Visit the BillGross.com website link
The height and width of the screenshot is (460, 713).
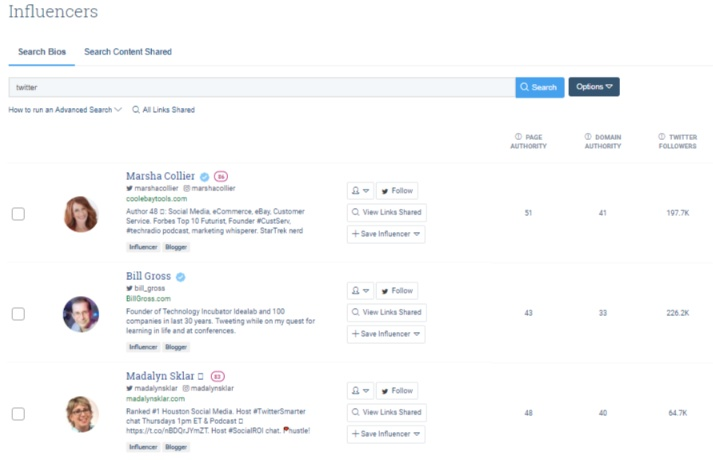tap(148, 299)
